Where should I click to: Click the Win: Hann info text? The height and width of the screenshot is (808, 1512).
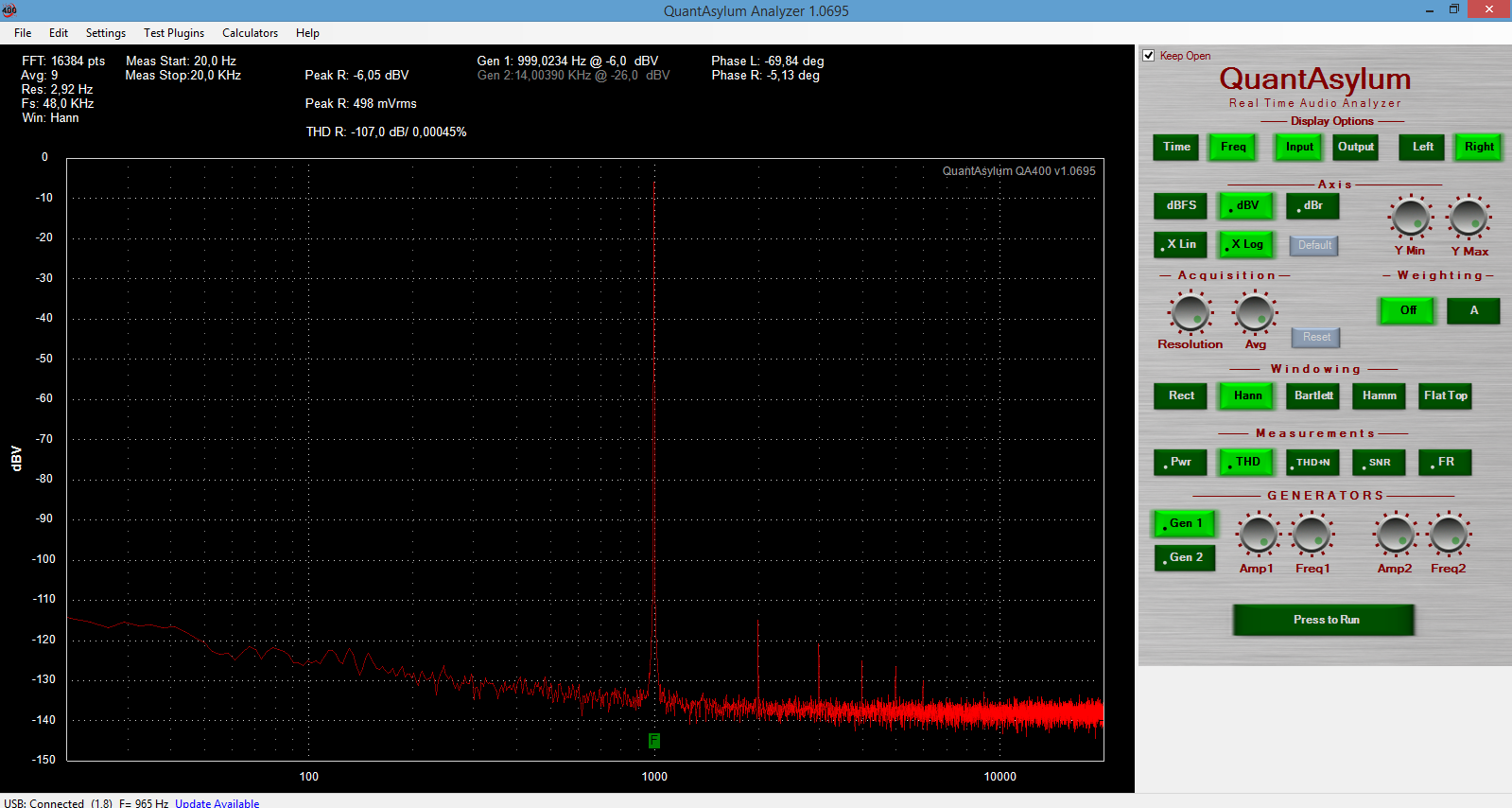[x=50, y=118]
